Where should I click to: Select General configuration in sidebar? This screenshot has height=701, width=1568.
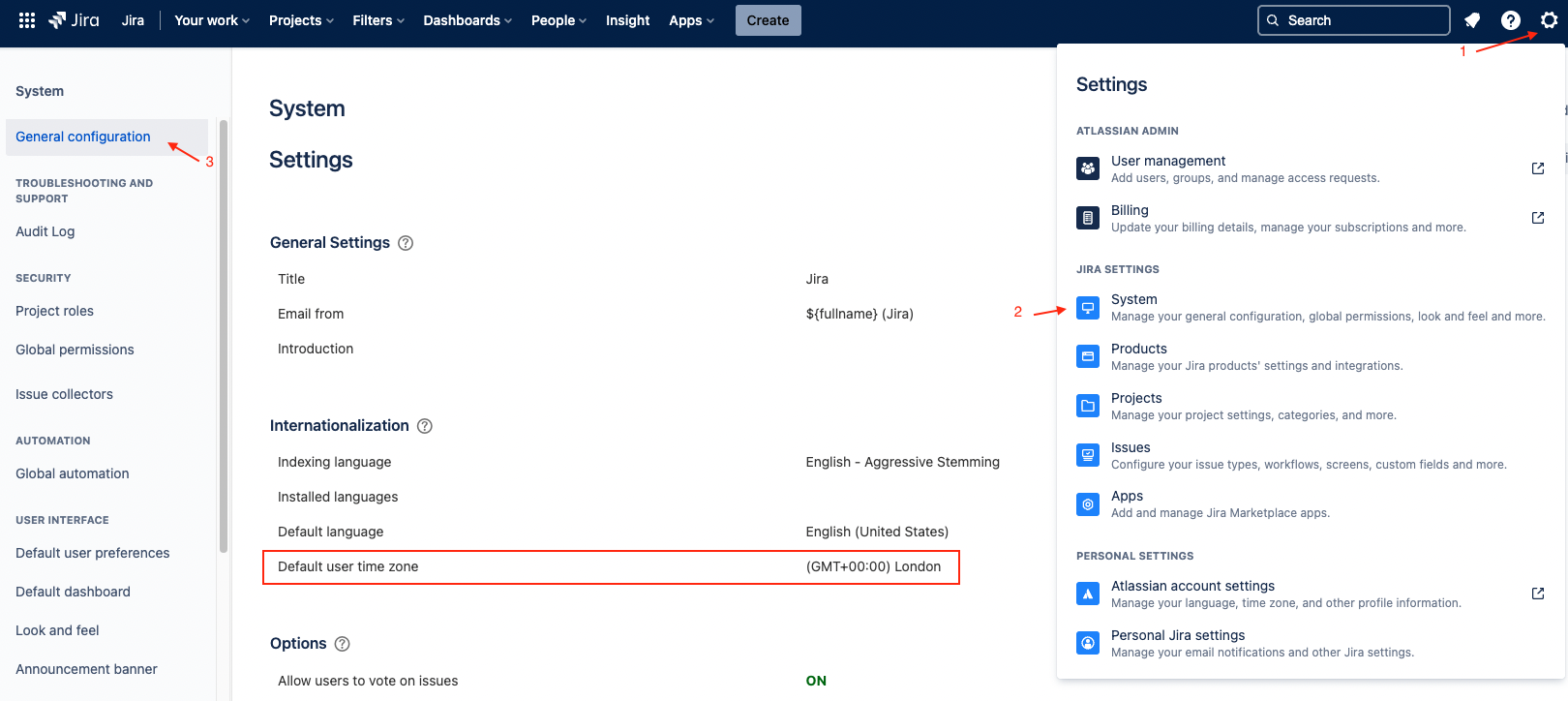tap(106, 137)
